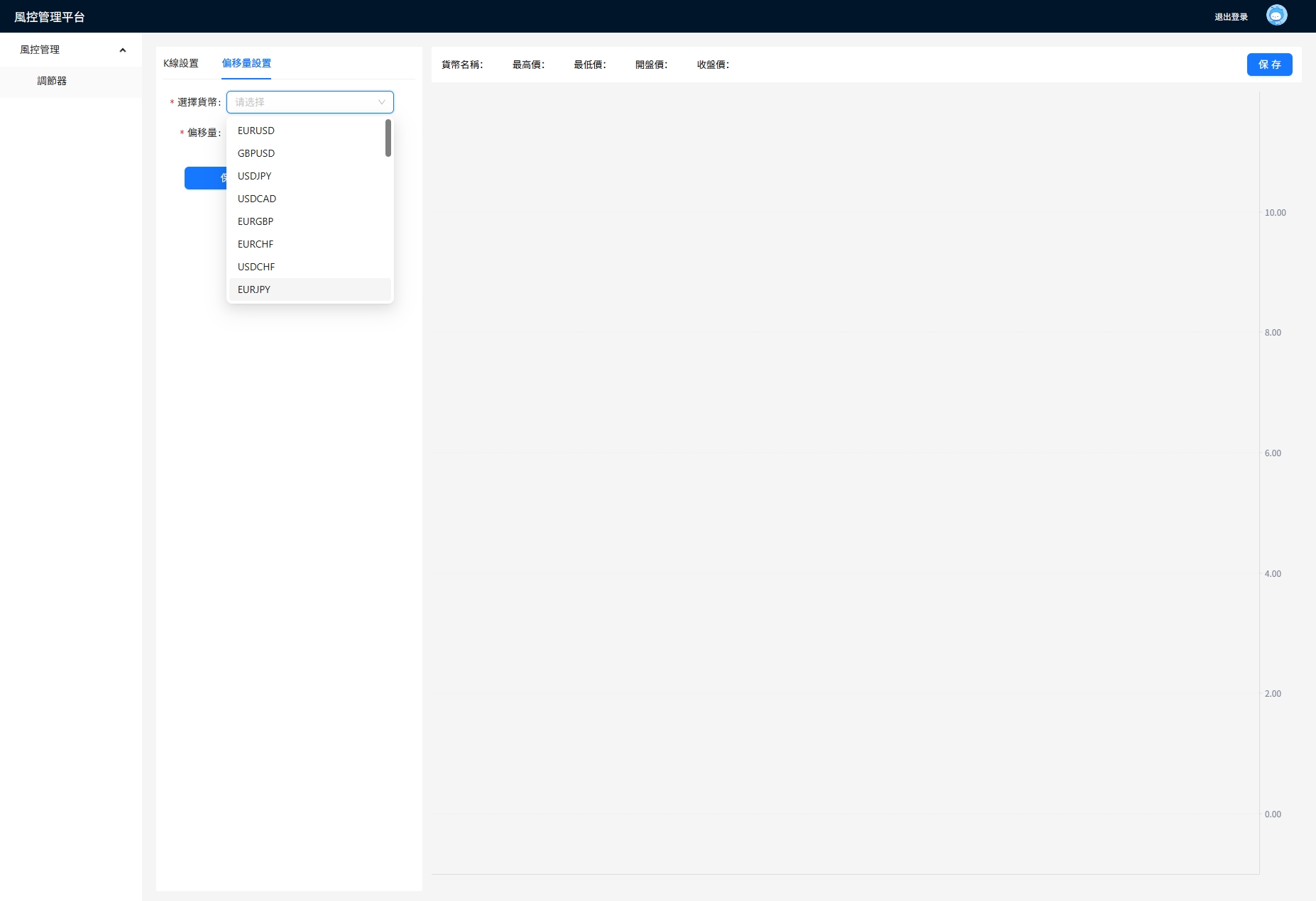Click the user avatar icon
The image size is (1316, 901).
click(1276, 16)
